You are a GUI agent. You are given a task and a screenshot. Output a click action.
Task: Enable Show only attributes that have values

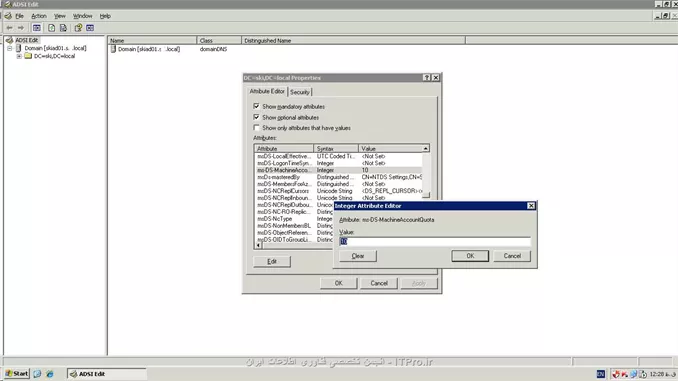[x=256, y=128]
